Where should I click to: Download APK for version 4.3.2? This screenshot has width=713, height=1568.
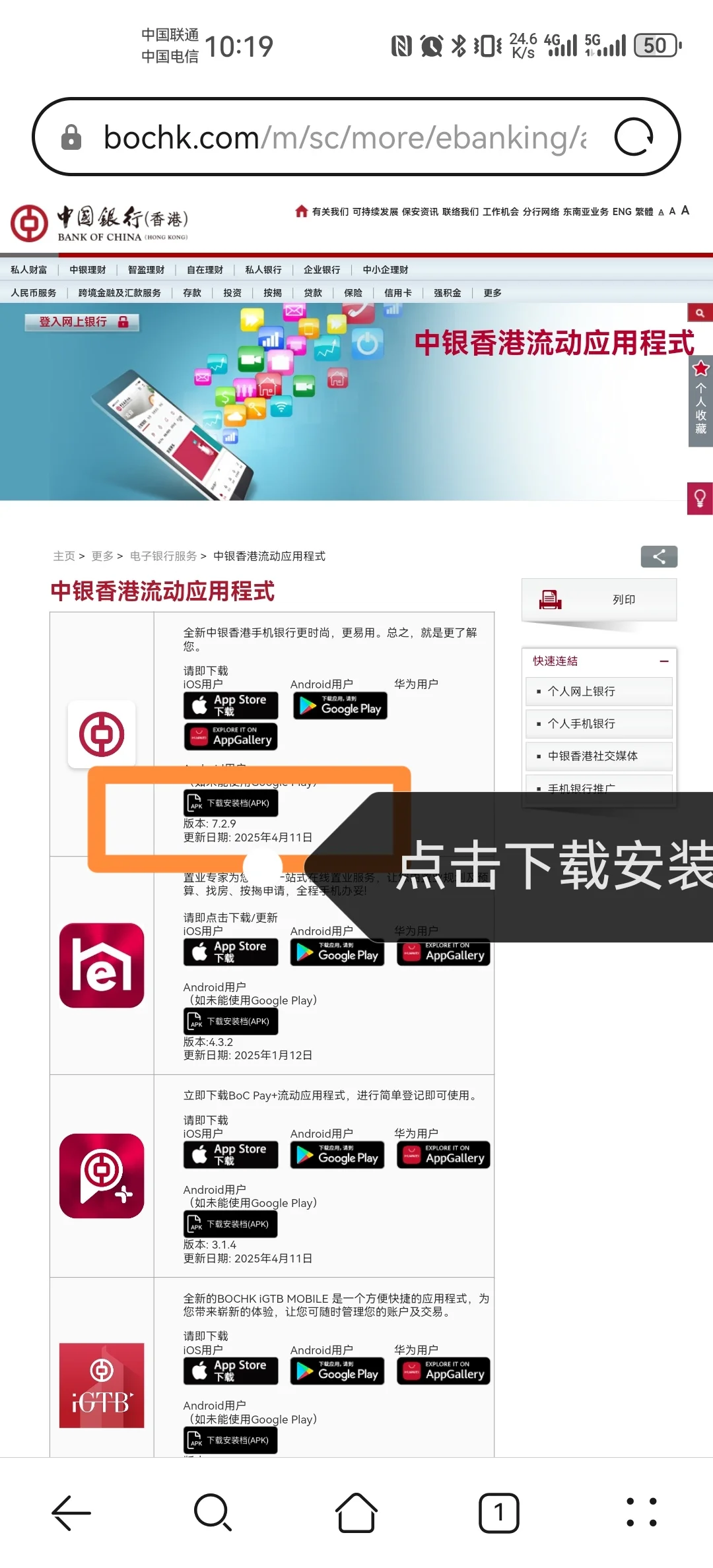(230, 1022)
